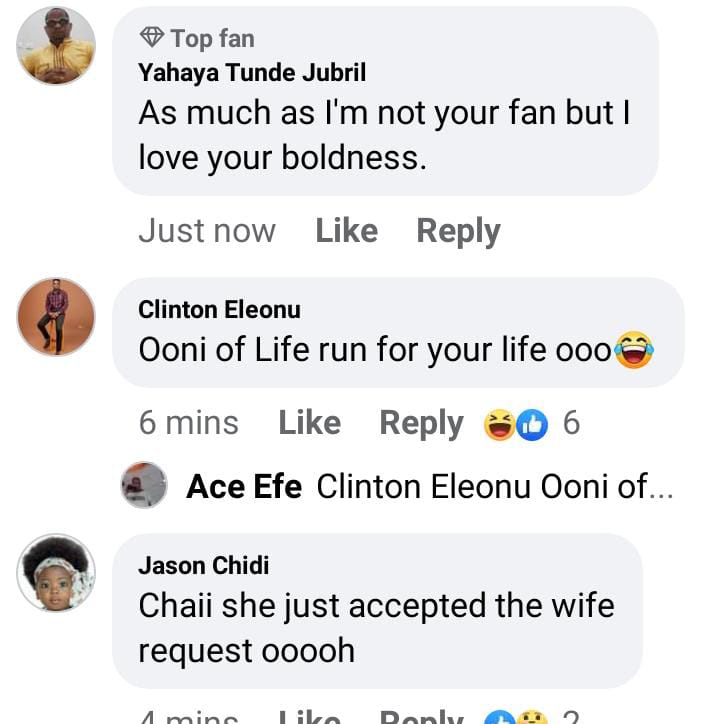Click Clinton Eleonu's name link
Viewport: 720px width, 724px height.
219,310
